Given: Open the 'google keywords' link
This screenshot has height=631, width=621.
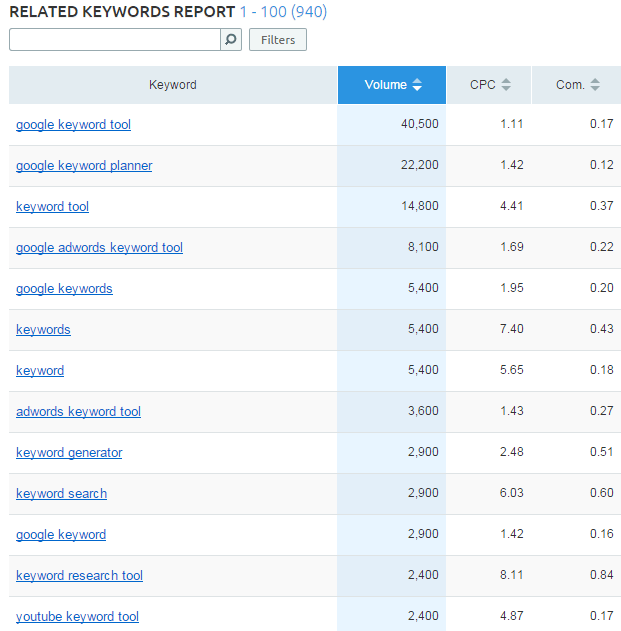Looking at the screenshot, I should tap(64, 289).
